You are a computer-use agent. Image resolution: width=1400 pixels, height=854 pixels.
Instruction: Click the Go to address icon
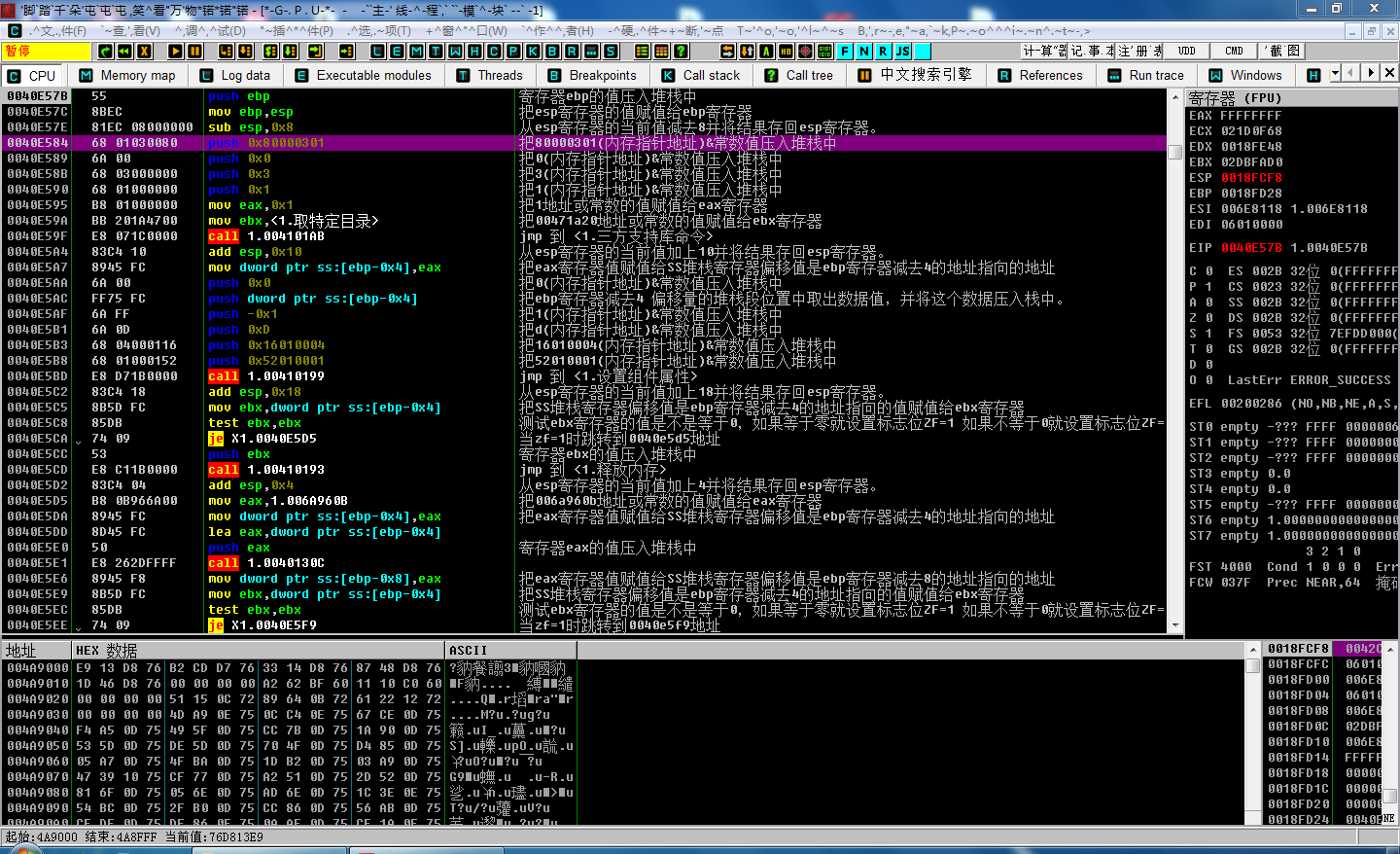(x=346, y=51)
